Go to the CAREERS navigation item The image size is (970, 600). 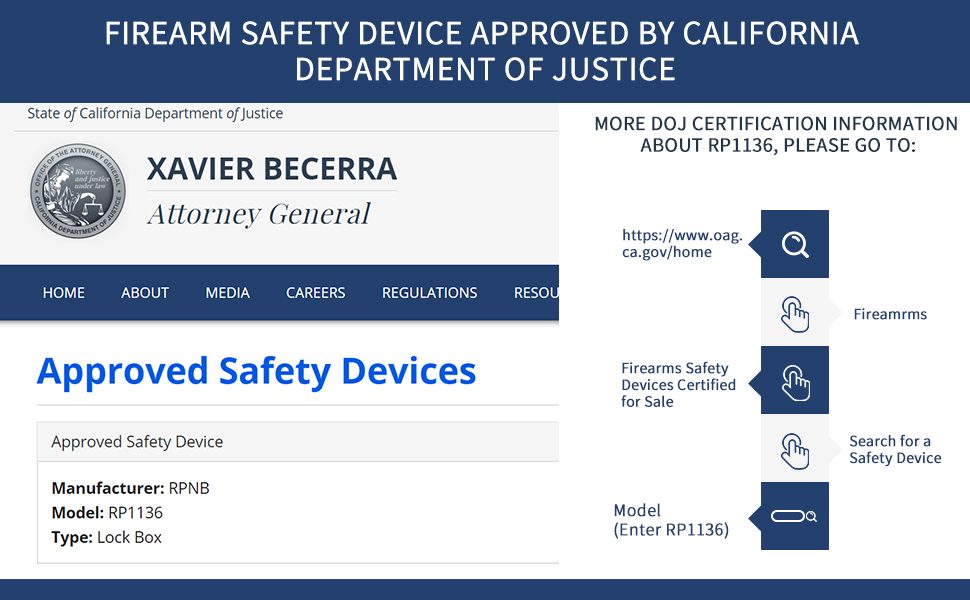[x=316, y=293]
